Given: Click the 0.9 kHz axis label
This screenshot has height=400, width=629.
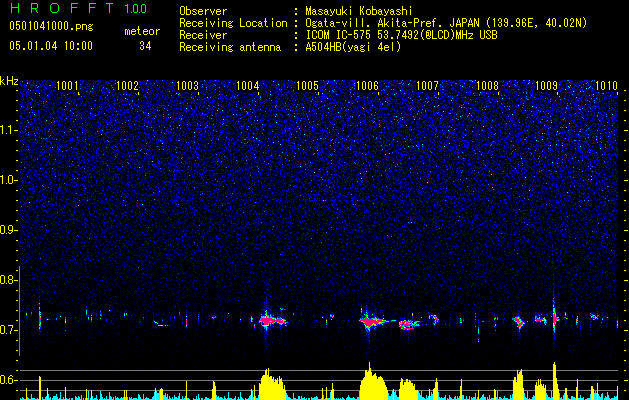Looking at the screenshot, I should 8,230.
